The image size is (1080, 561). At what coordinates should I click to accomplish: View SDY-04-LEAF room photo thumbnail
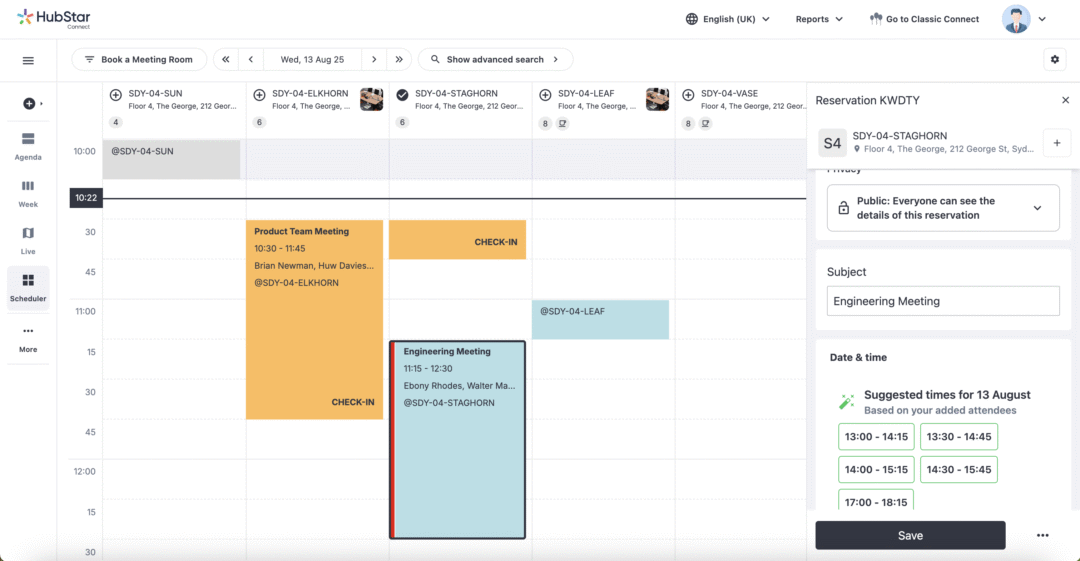pos(657,99)
